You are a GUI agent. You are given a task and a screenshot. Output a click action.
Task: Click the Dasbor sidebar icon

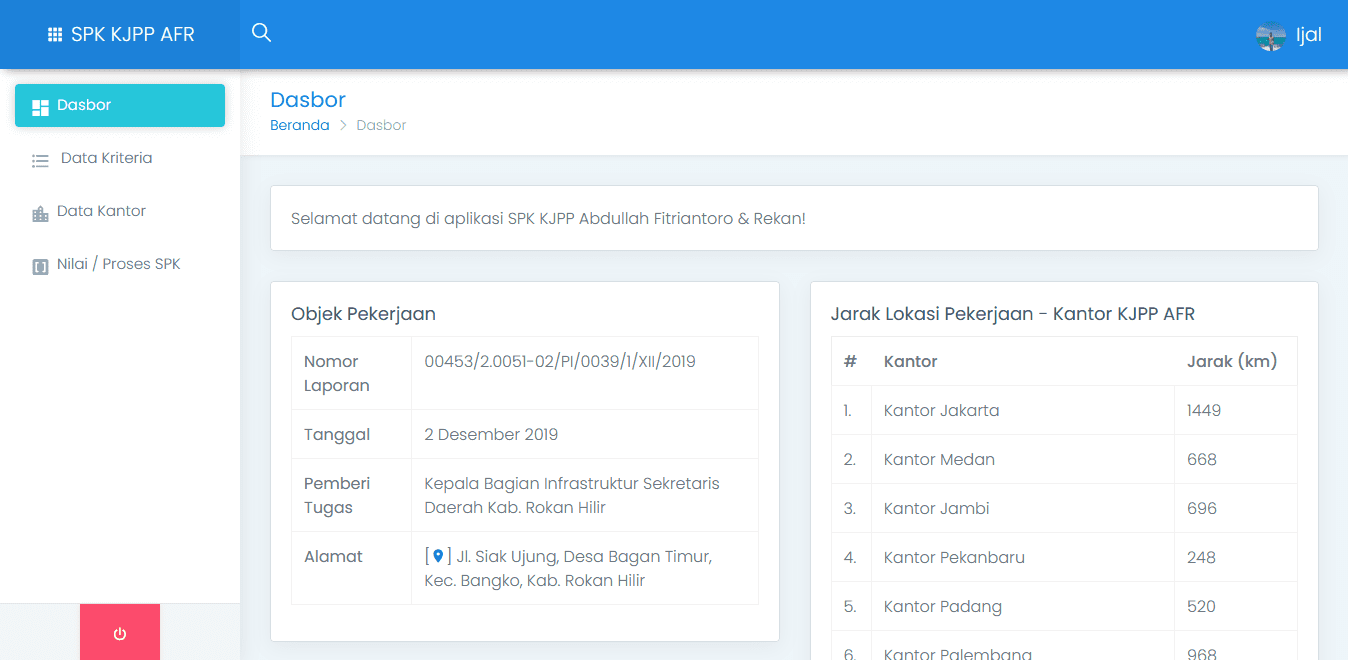click(40, 107)
